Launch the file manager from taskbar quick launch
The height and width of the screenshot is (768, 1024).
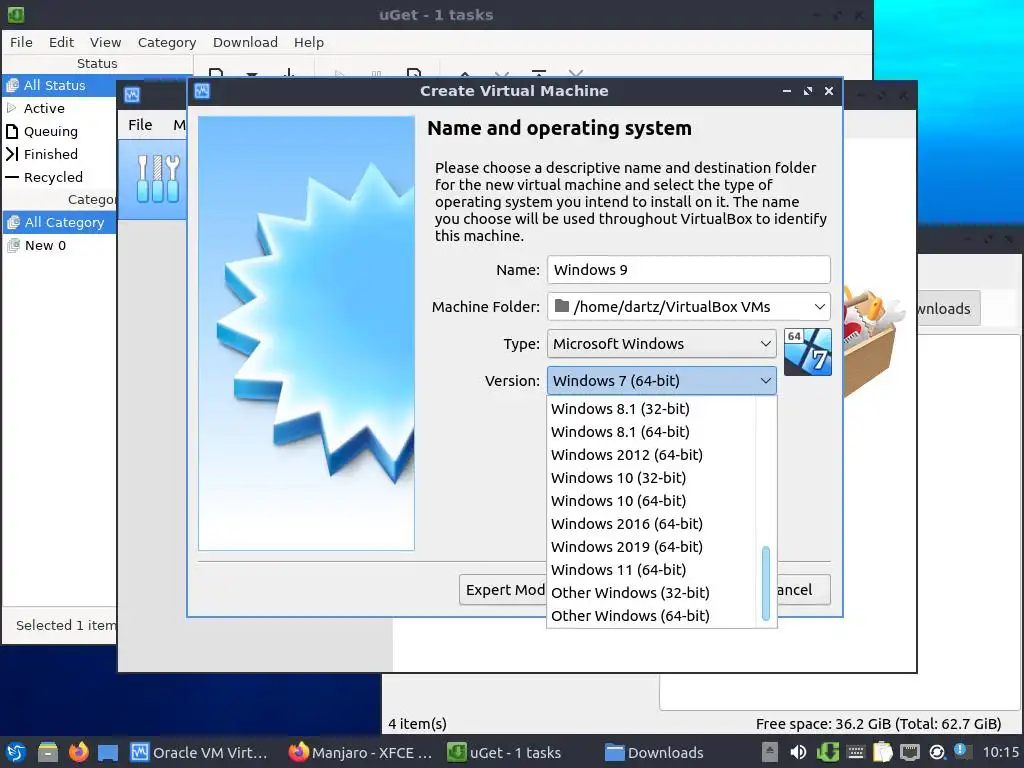[x=48, y=752]
